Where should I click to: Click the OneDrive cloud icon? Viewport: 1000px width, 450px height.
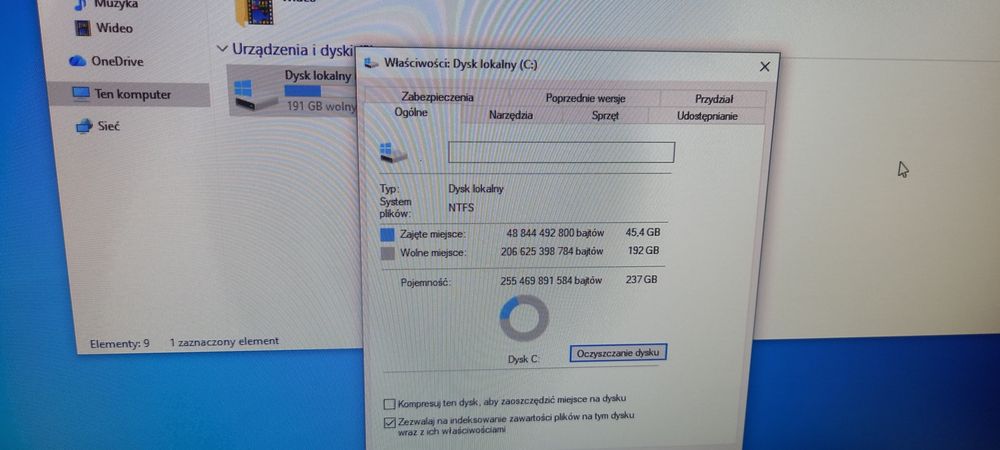[x=77, y=61]
